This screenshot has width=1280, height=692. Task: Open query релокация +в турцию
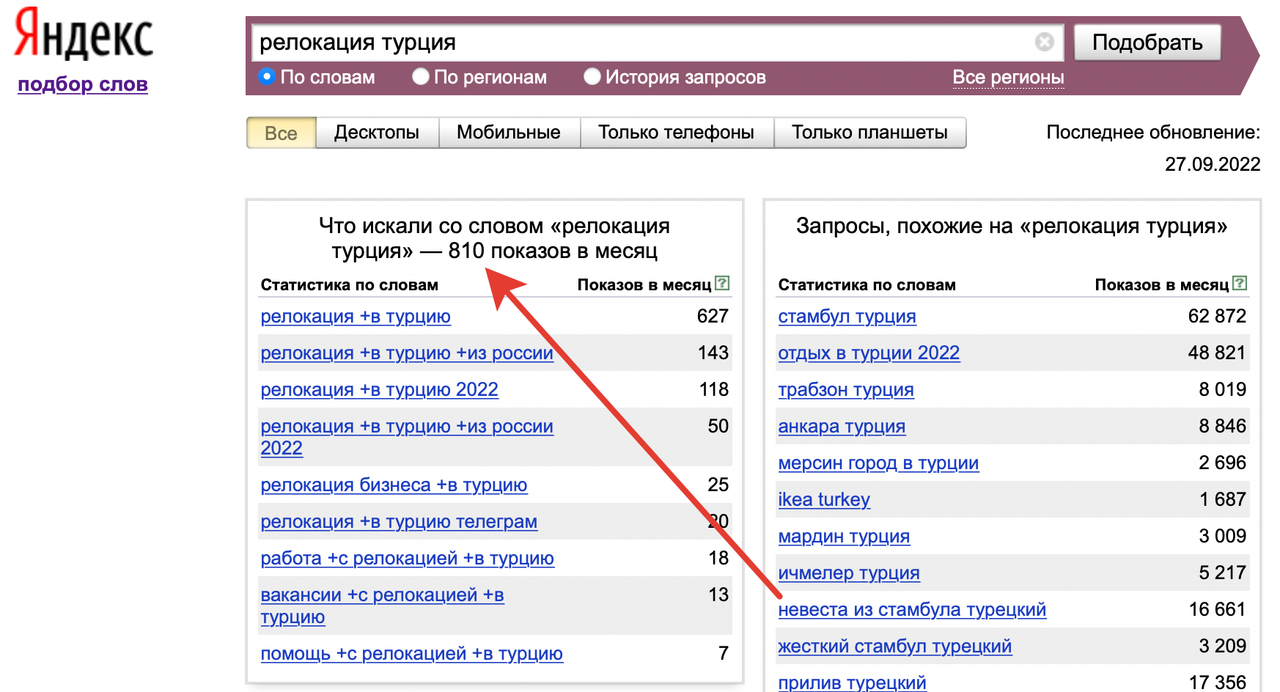[x=356, y=316]
